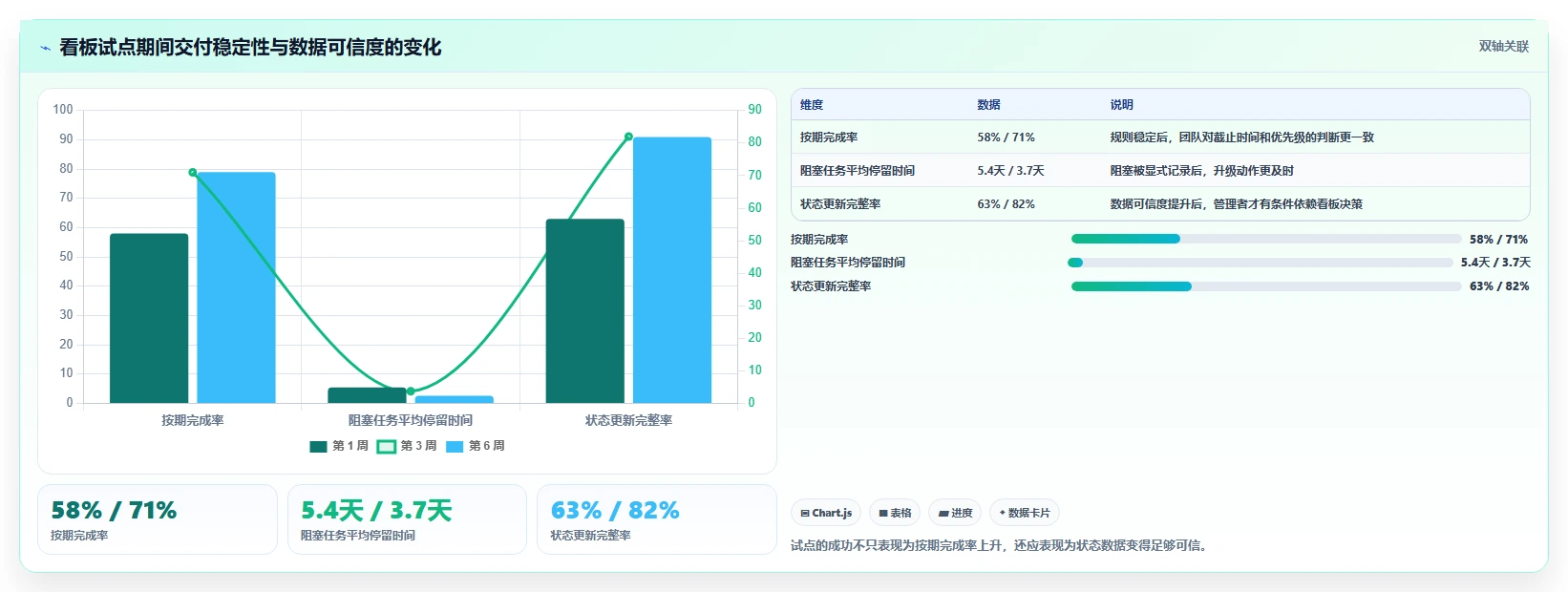This screenshot has width=1568, height=592.
Task: Click description 数据可信度提升后…
Action: [x=1237, y=204]
